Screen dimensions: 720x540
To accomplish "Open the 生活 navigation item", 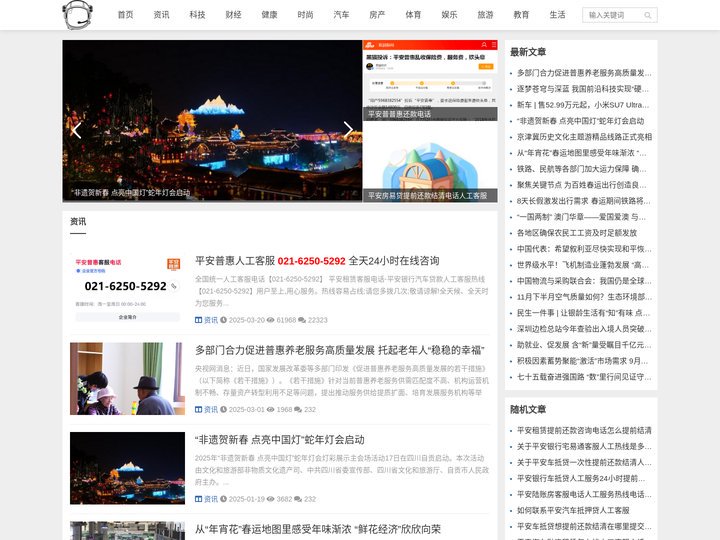I will (557, 15).
